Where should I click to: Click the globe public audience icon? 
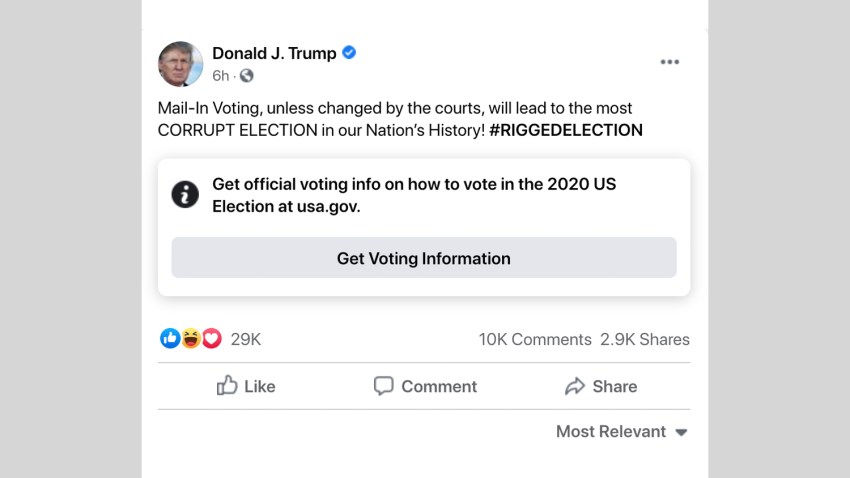pyautogui.click(x=246, y=76)
